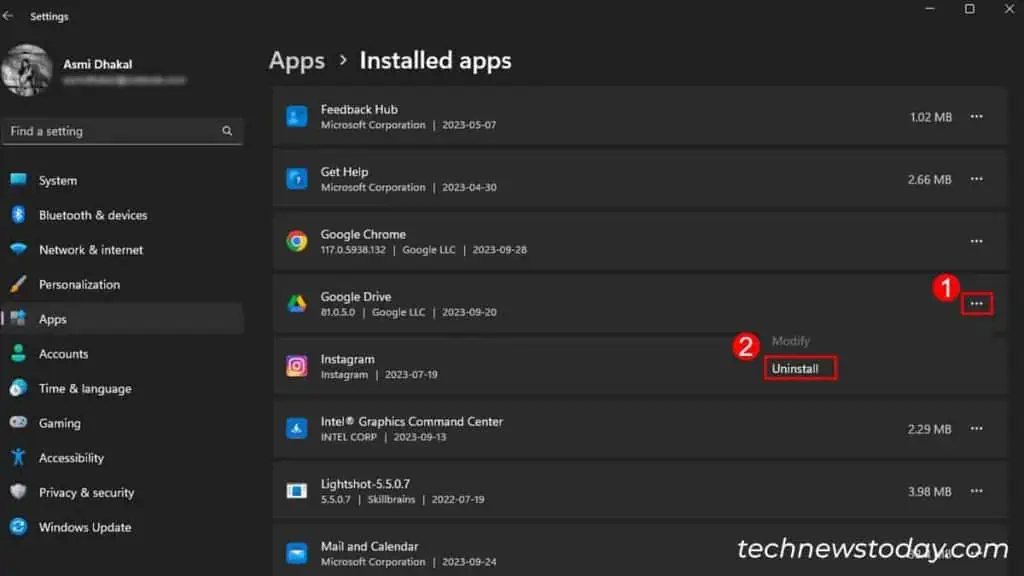Screen dimensions: 1024x576
Task: Open more options for Feedback Hub
Action: click(976, 116)
